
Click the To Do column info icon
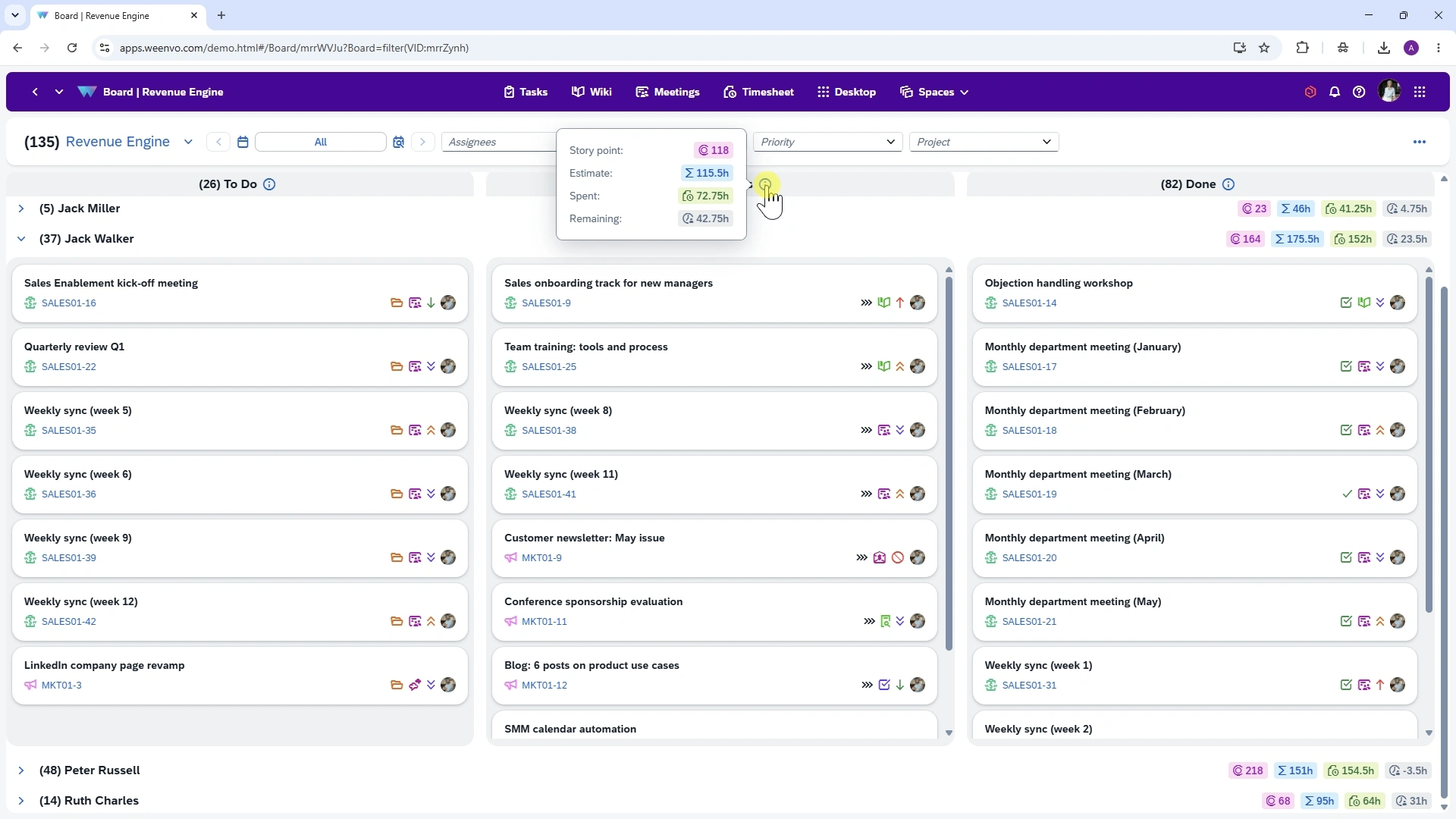pos(269,184)
